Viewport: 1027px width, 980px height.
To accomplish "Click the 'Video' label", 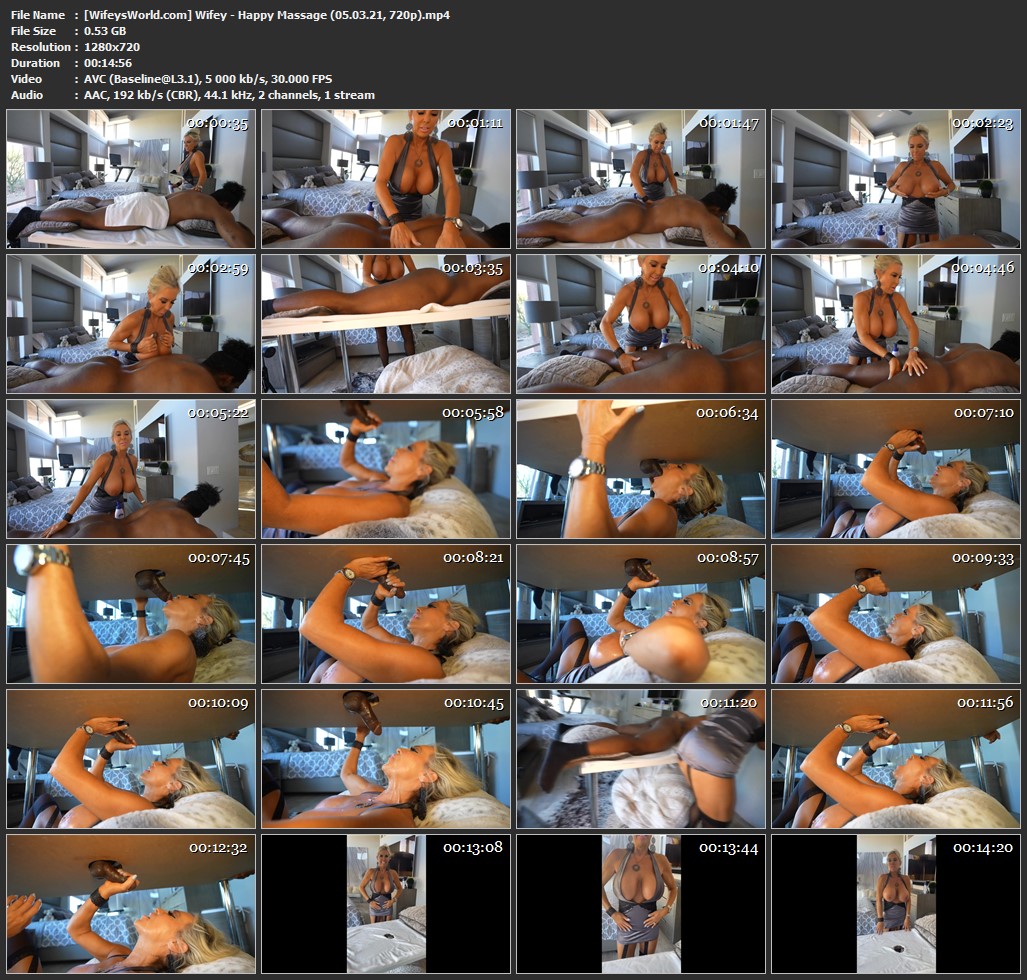I will tap(26, 79).
